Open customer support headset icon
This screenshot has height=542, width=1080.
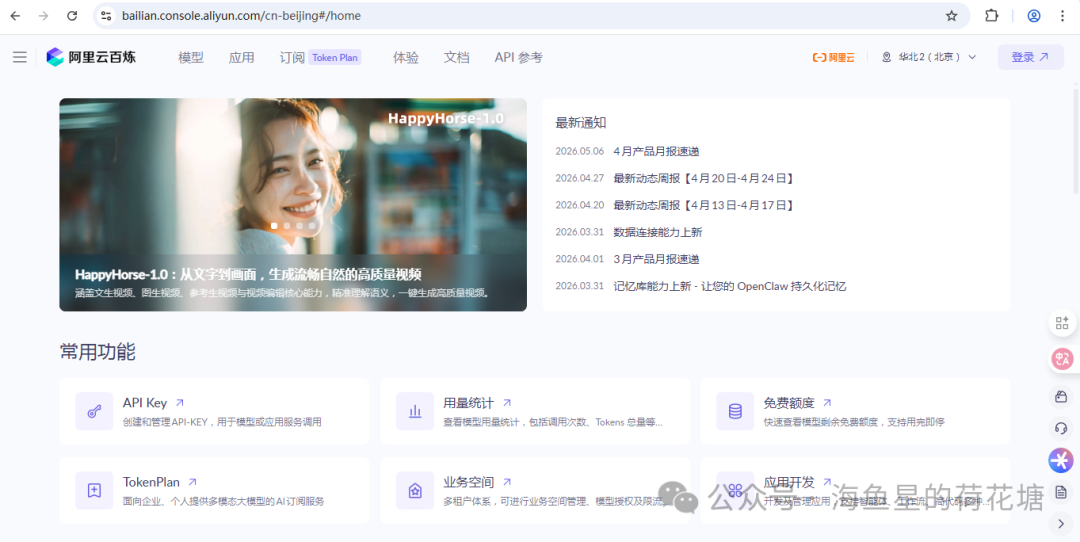(1061, 428)
